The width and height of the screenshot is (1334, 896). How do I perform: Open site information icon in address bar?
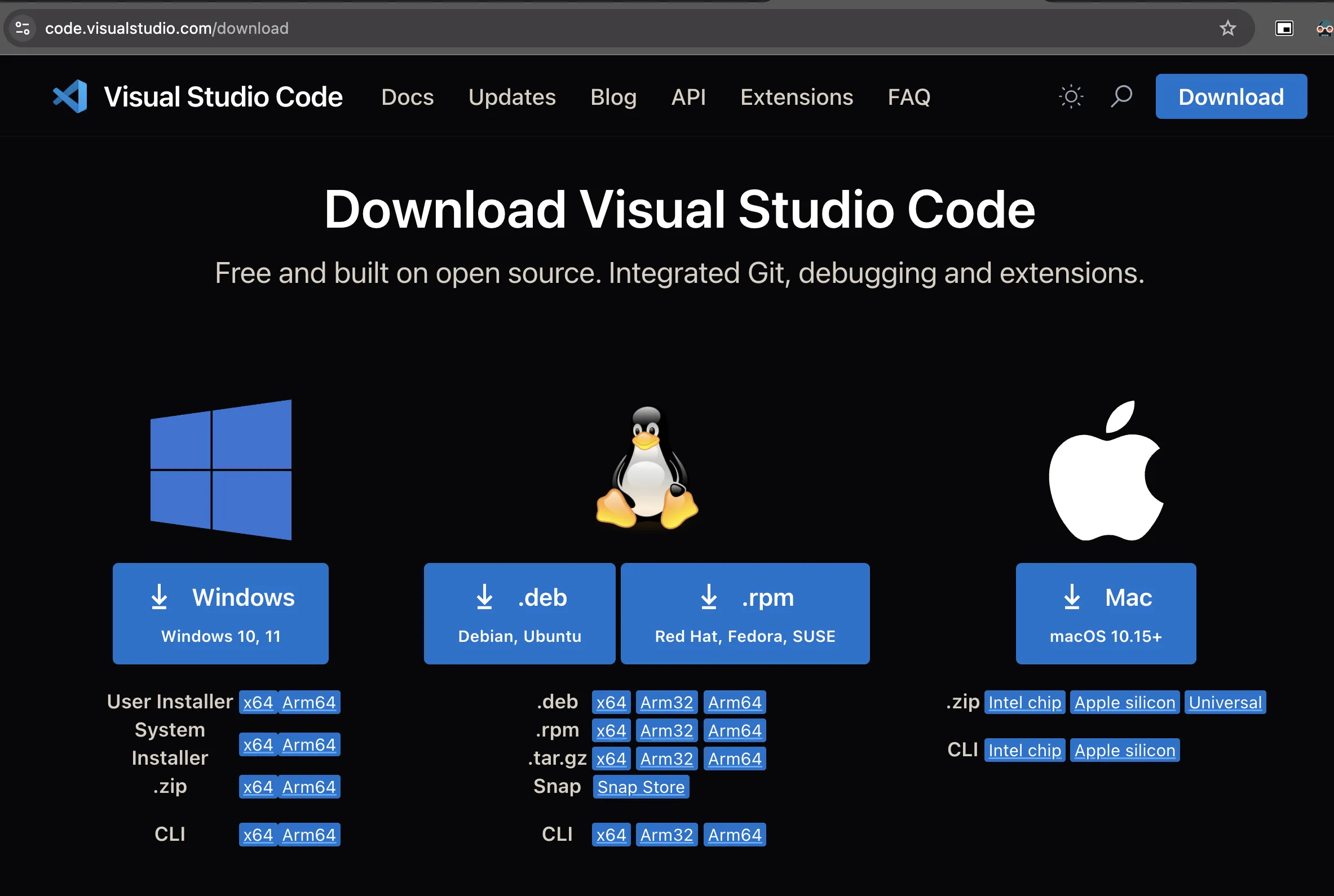tap(23, 28)
